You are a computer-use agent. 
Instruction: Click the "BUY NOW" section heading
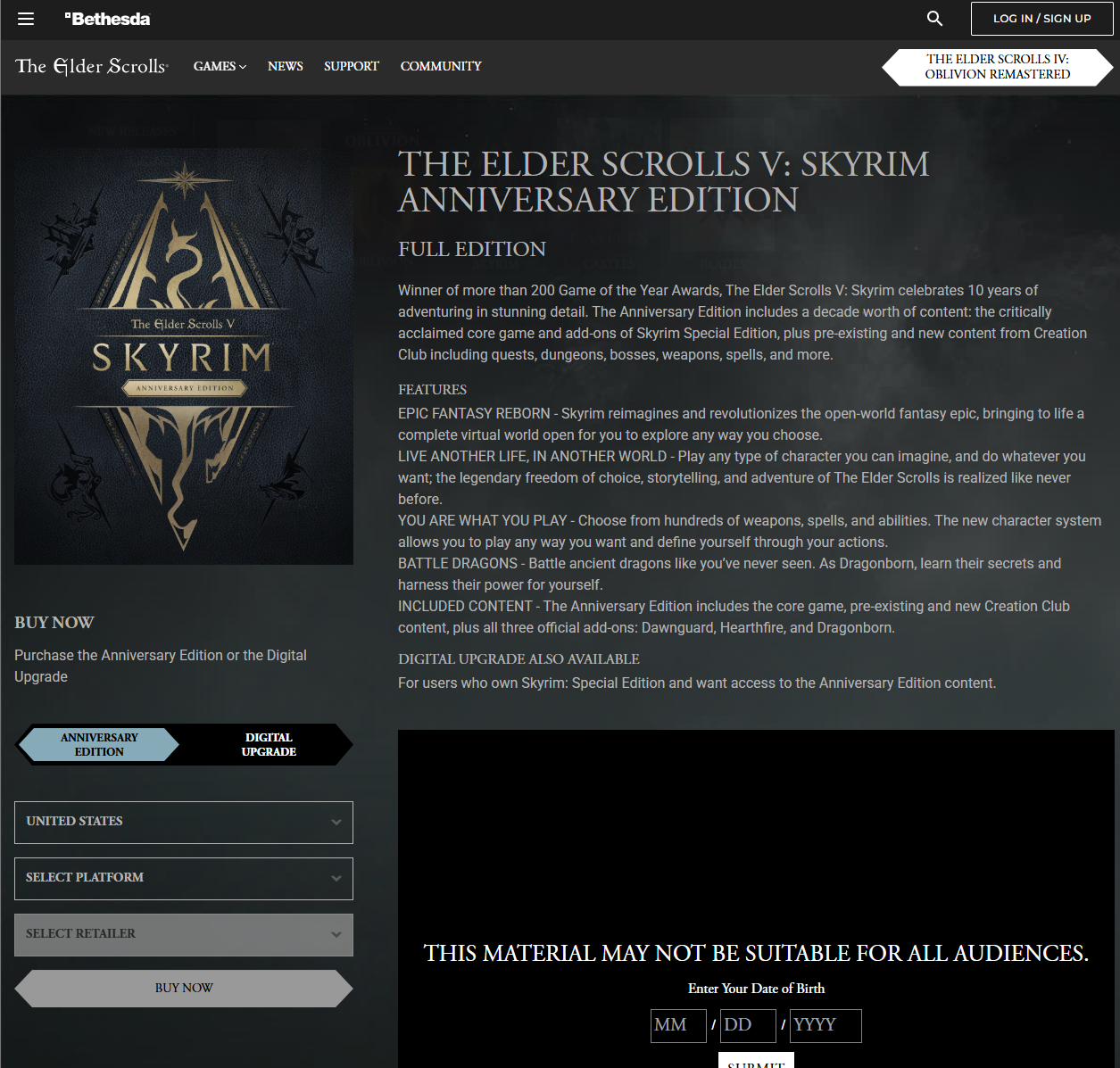(54, 623)
